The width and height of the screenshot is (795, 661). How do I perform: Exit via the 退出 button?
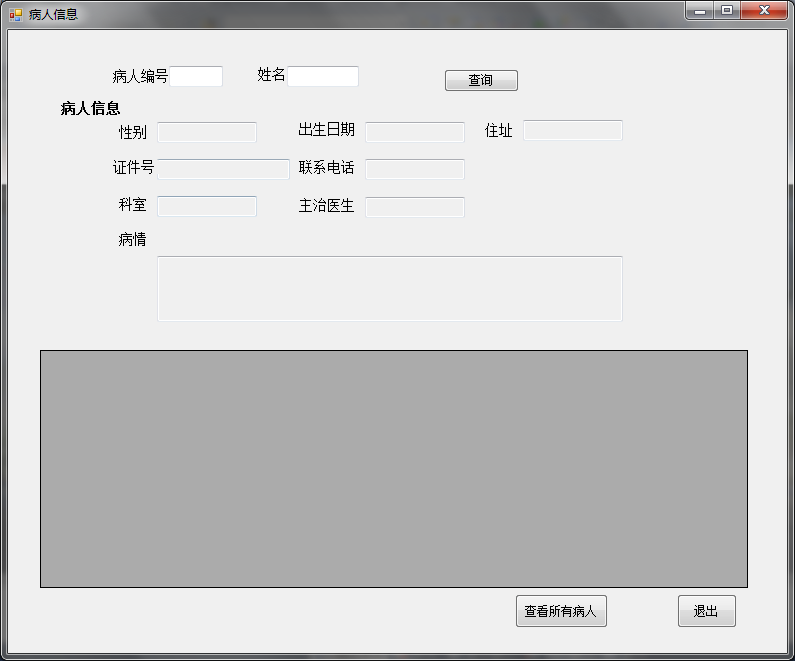click(x=707, y=611)
